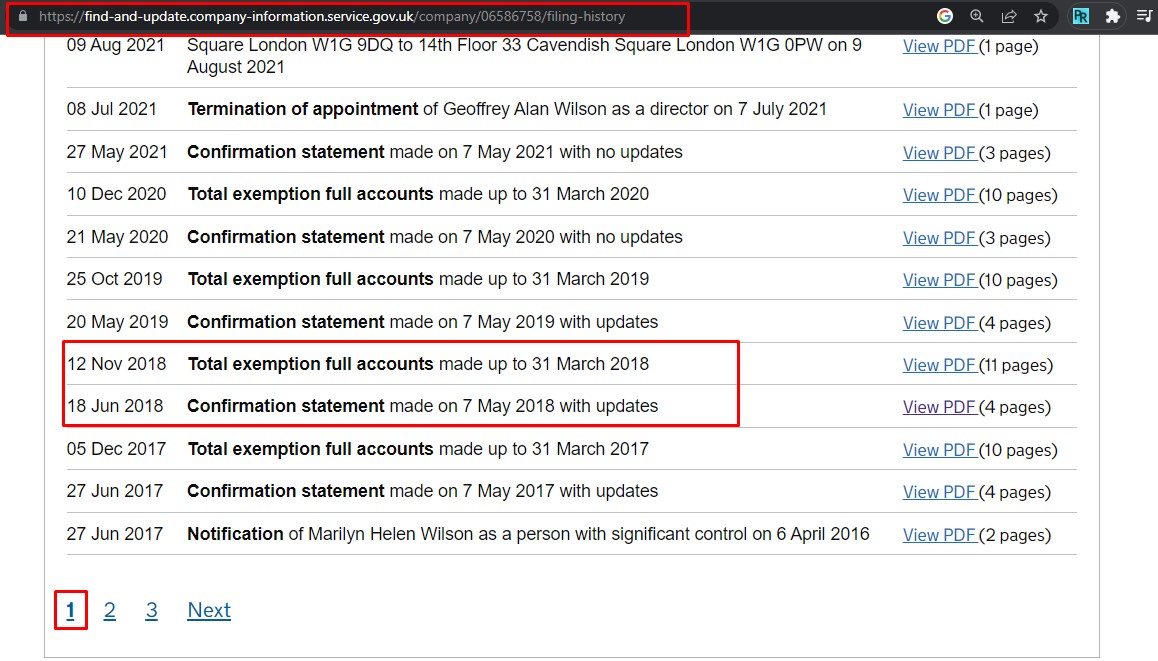This screenshot has width=1158, height=661.
Task: Click the company filing-history URL in address bar
Action: 332,16
